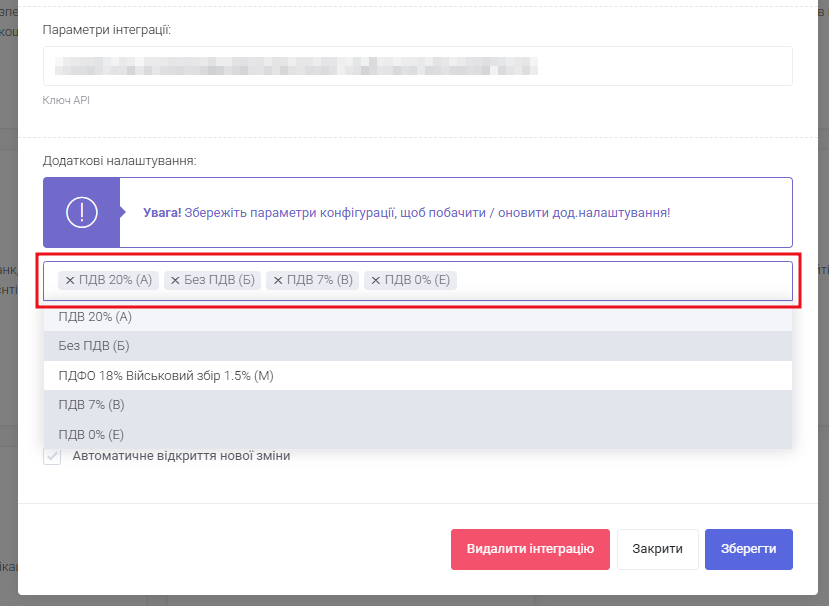The image size is (829, 606).
Task: Click the Увага! warning message text
Action: pos(406,213)
